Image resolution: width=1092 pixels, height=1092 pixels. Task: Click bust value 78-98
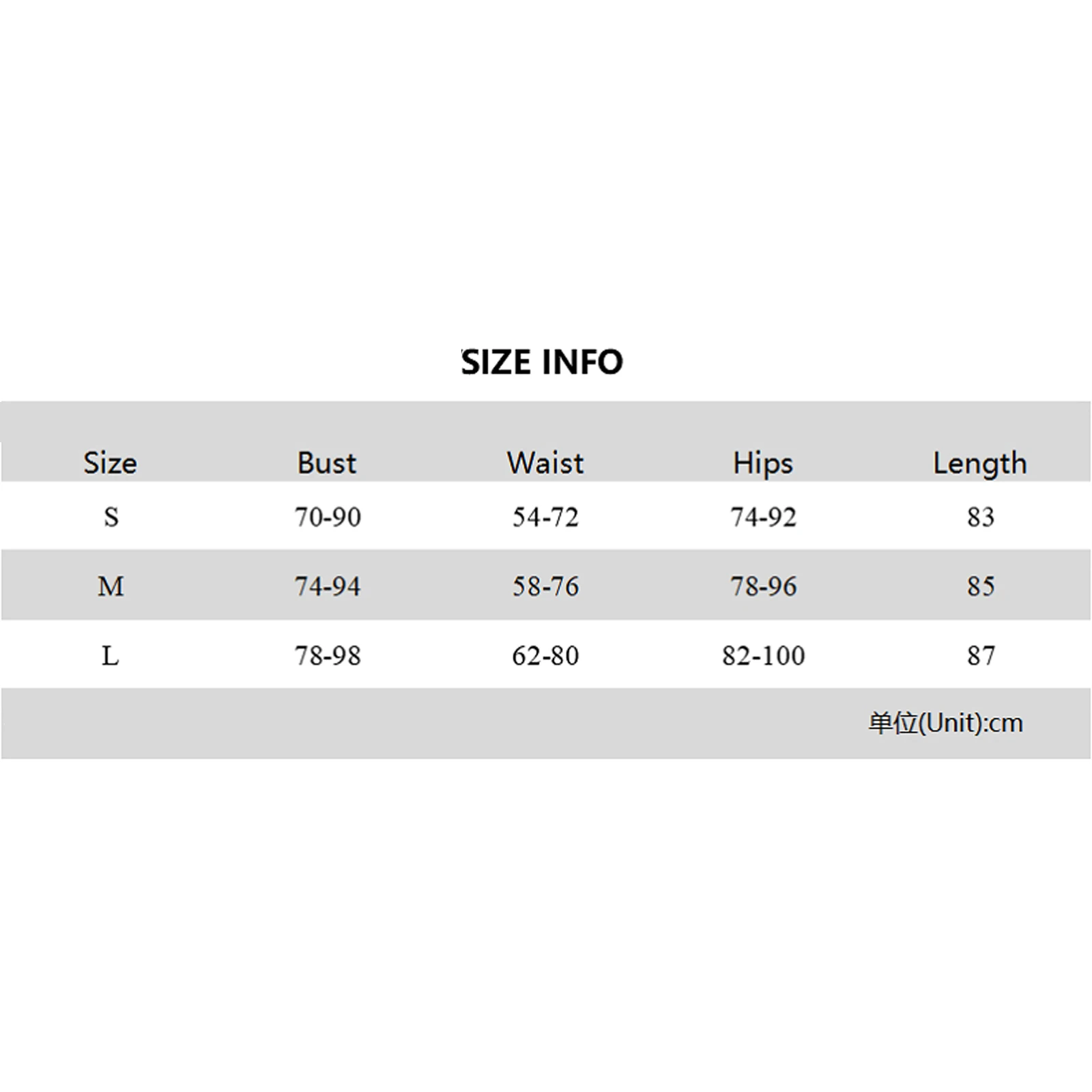pos(328,656)
